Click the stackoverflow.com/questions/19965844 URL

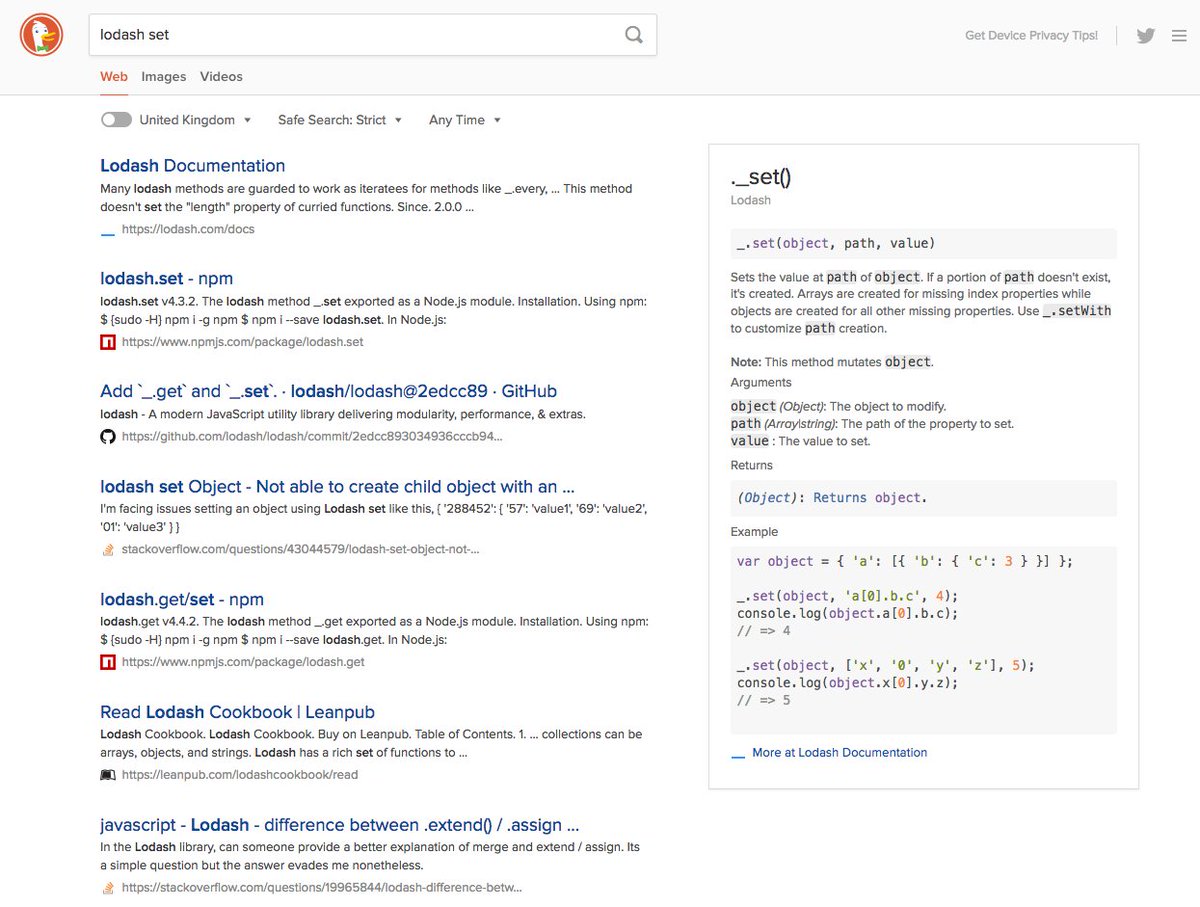coord(322,888)
